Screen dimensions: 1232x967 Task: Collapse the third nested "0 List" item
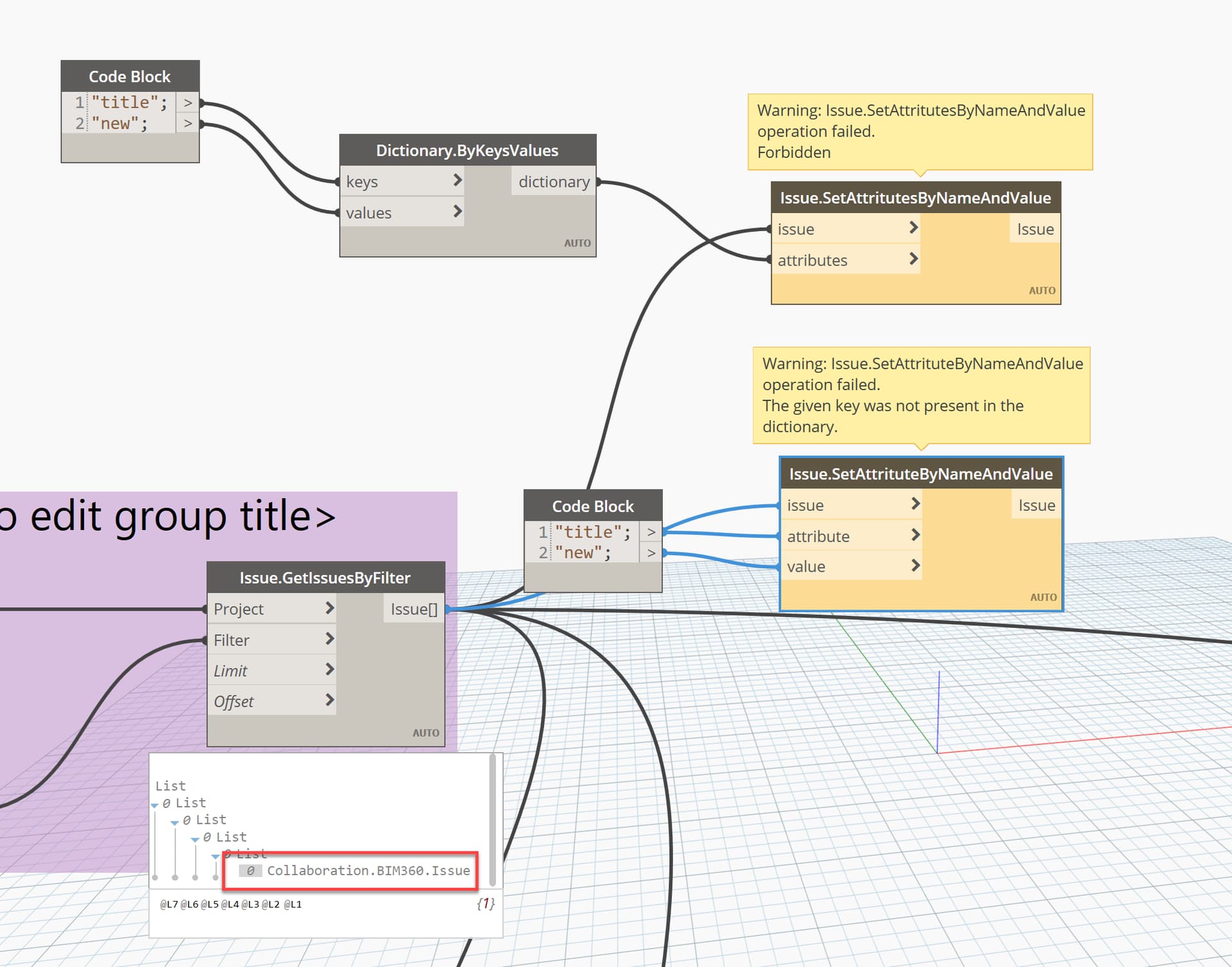coord(195,839)
